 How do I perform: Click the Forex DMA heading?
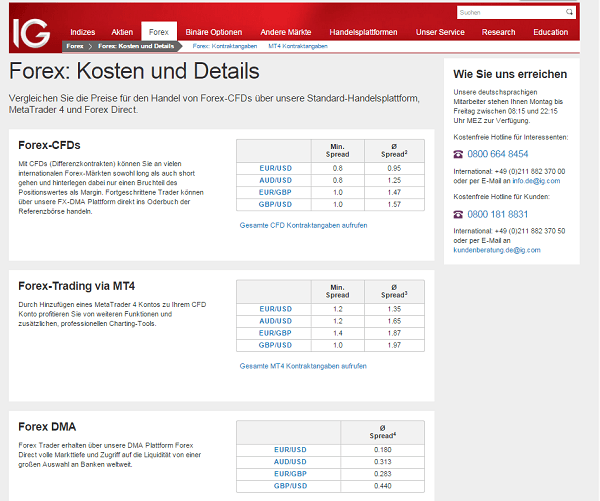(47, 427)
